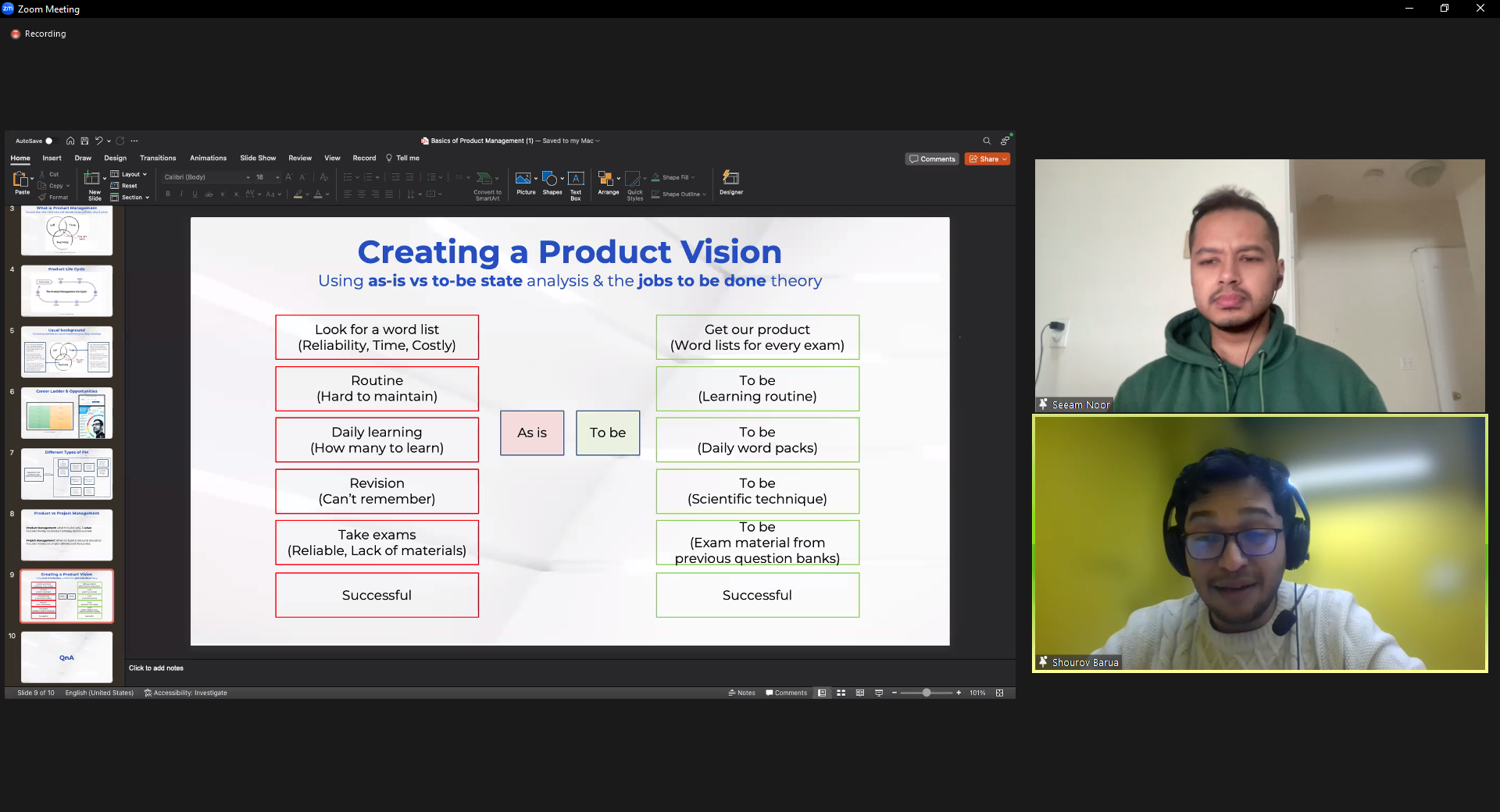Toggle the Notes pane in status bar
1500x812 pixels.
pyautogui.click(x=741, y=693)
